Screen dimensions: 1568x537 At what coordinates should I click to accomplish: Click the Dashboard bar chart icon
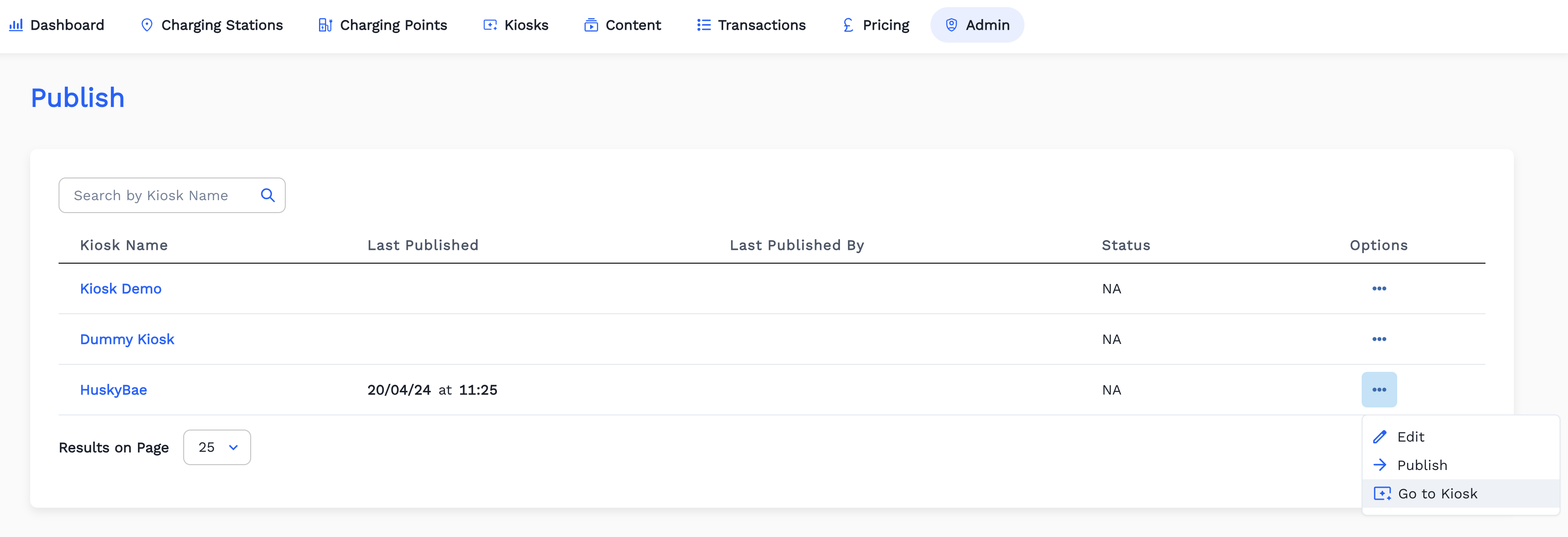[16, 25]
